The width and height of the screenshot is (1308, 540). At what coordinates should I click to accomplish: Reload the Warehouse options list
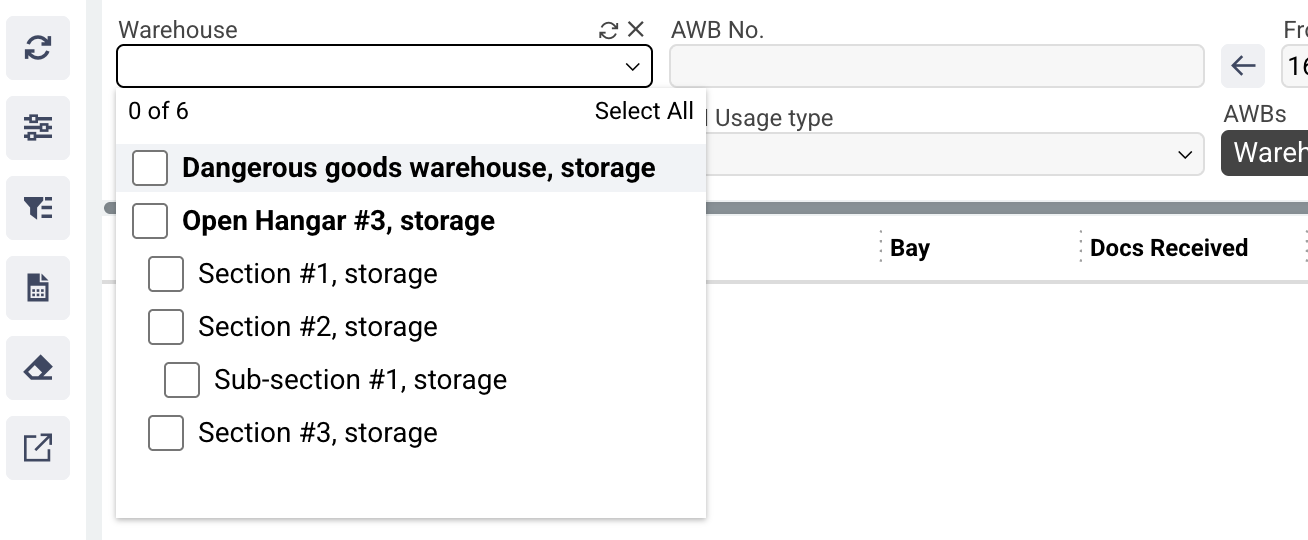(608, 30)
